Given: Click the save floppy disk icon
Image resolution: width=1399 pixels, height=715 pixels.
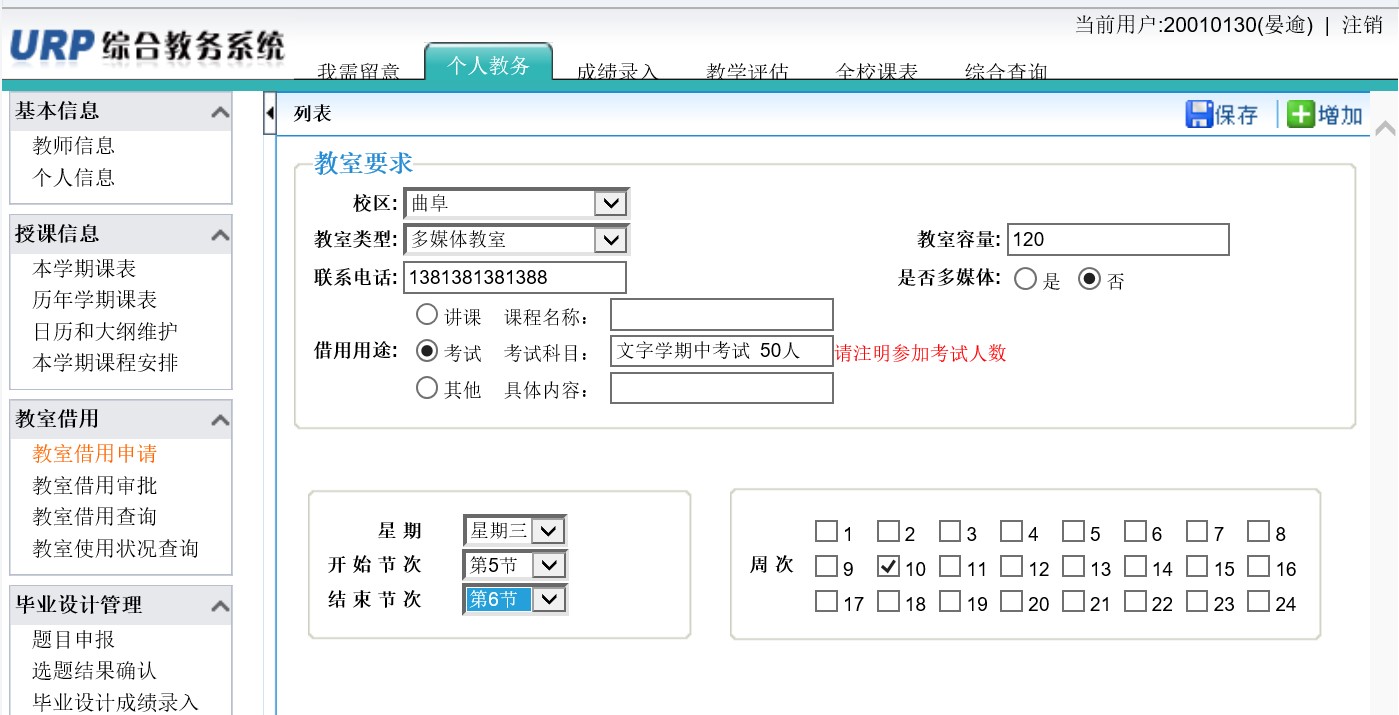Looking at the screenshot, I should coord(1198,114).
